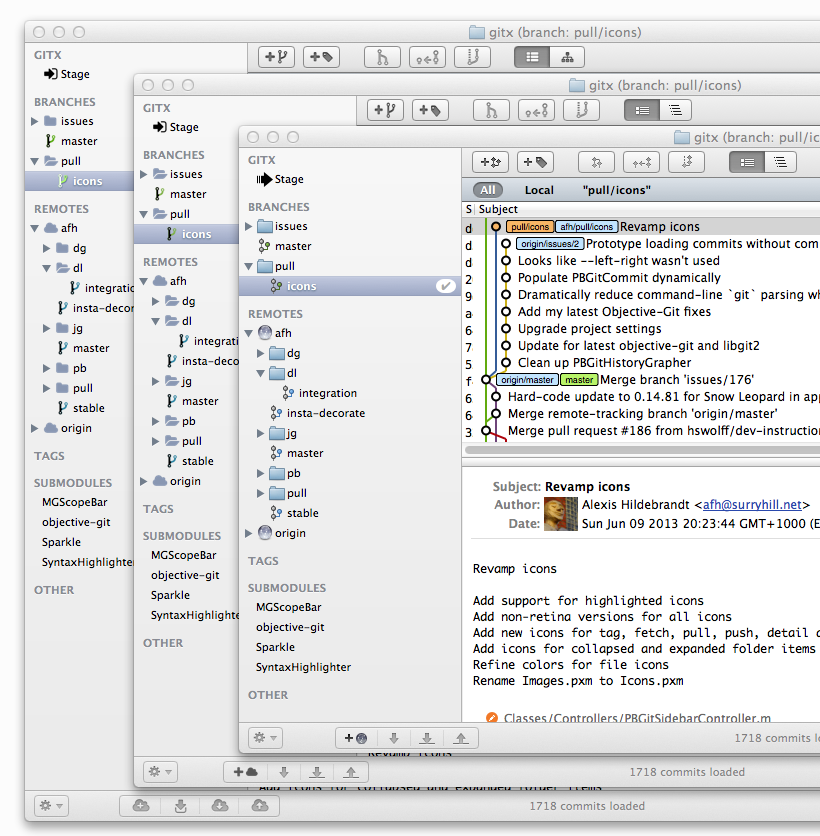Select list view toggle in middle window toolbar
The image size is (820, 836).
point(642,110)
